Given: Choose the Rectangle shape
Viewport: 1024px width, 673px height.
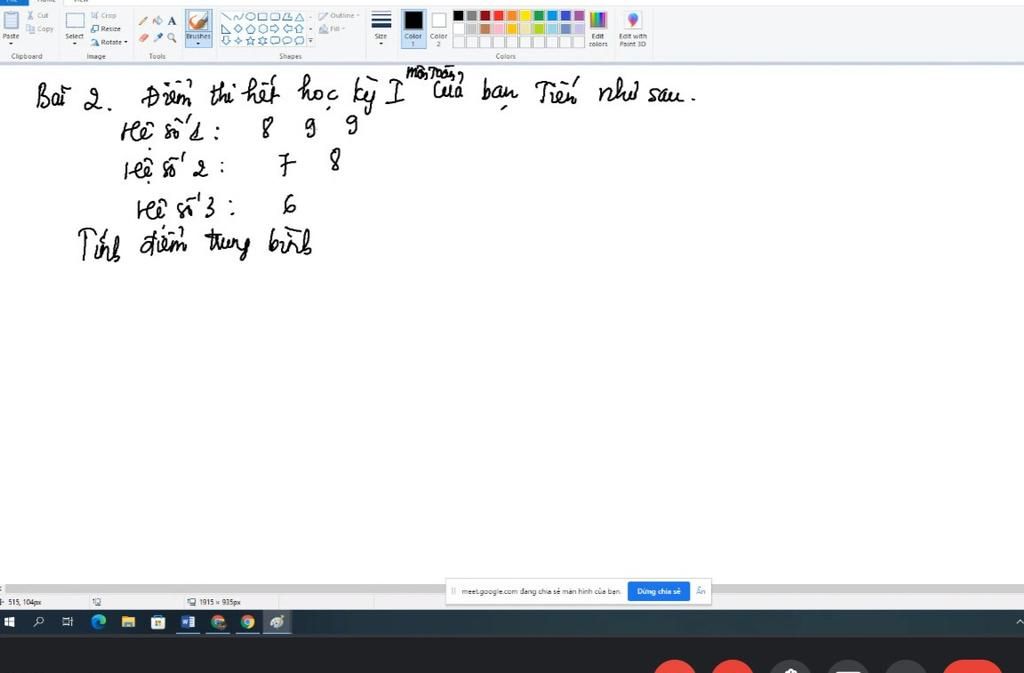Looking at the screenshot, I should click(263, 16).
